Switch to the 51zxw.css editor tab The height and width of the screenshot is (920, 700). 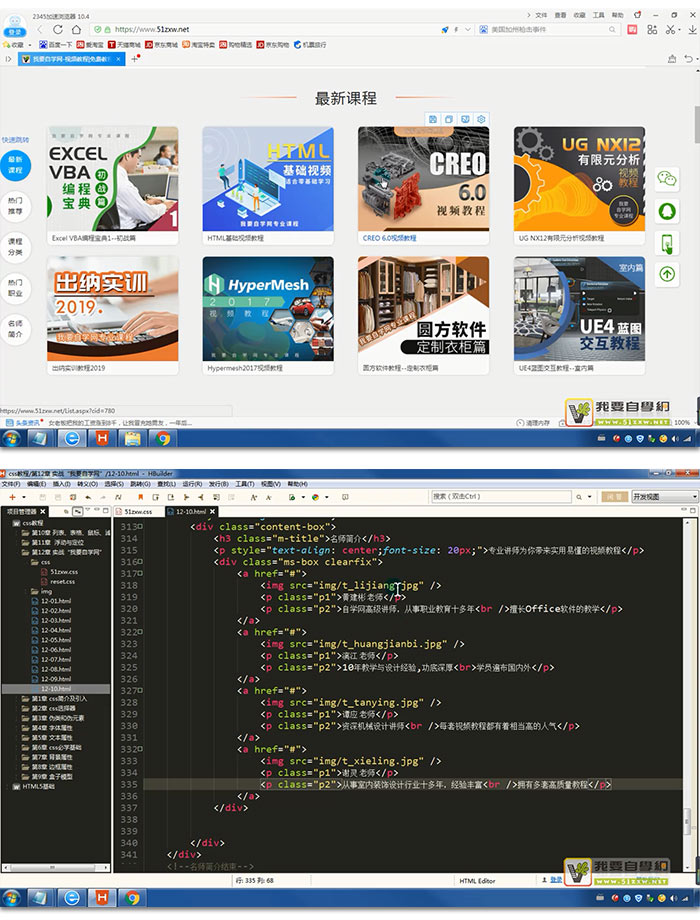(138, 512)
